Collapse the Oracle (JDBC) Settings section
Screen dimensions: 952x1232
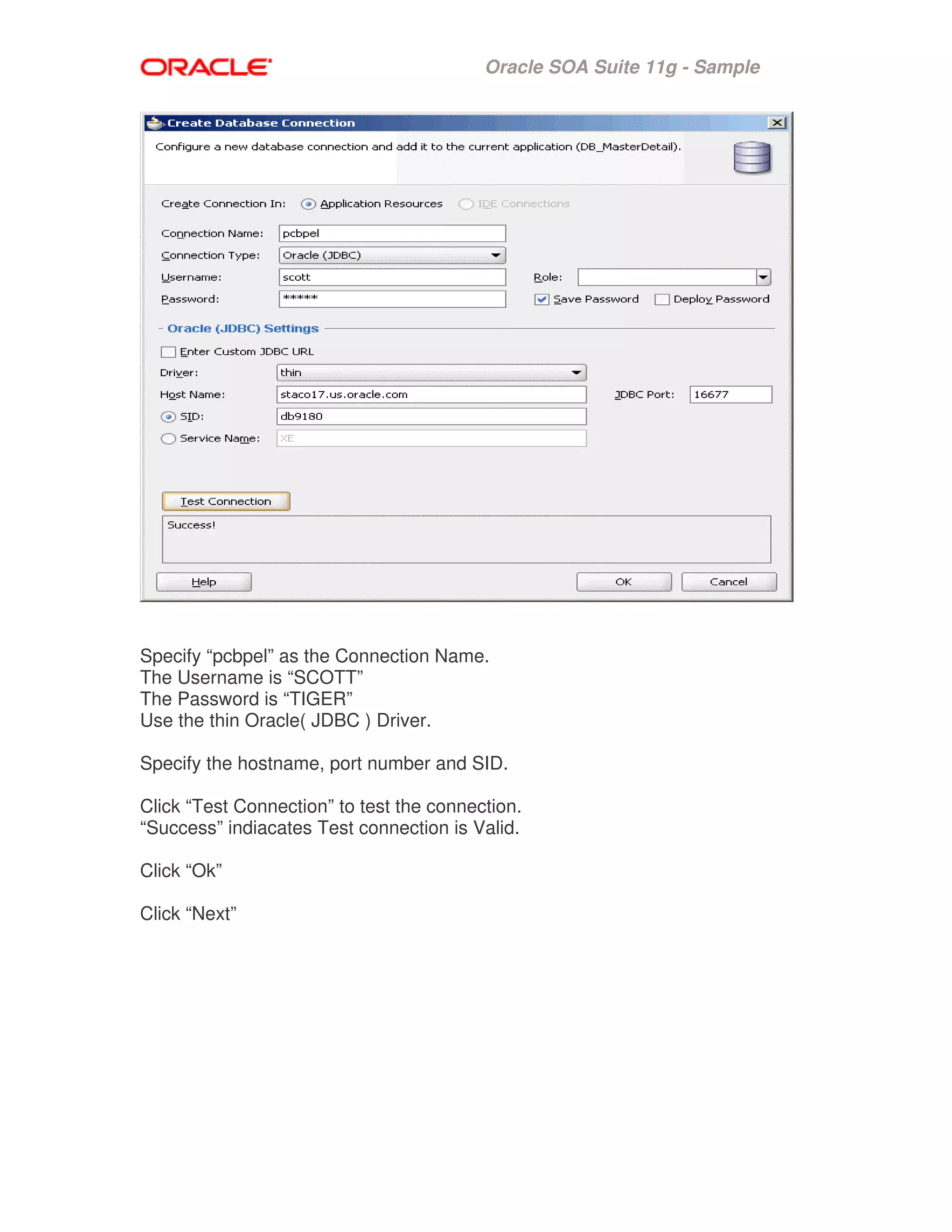[x=161, y=328]
